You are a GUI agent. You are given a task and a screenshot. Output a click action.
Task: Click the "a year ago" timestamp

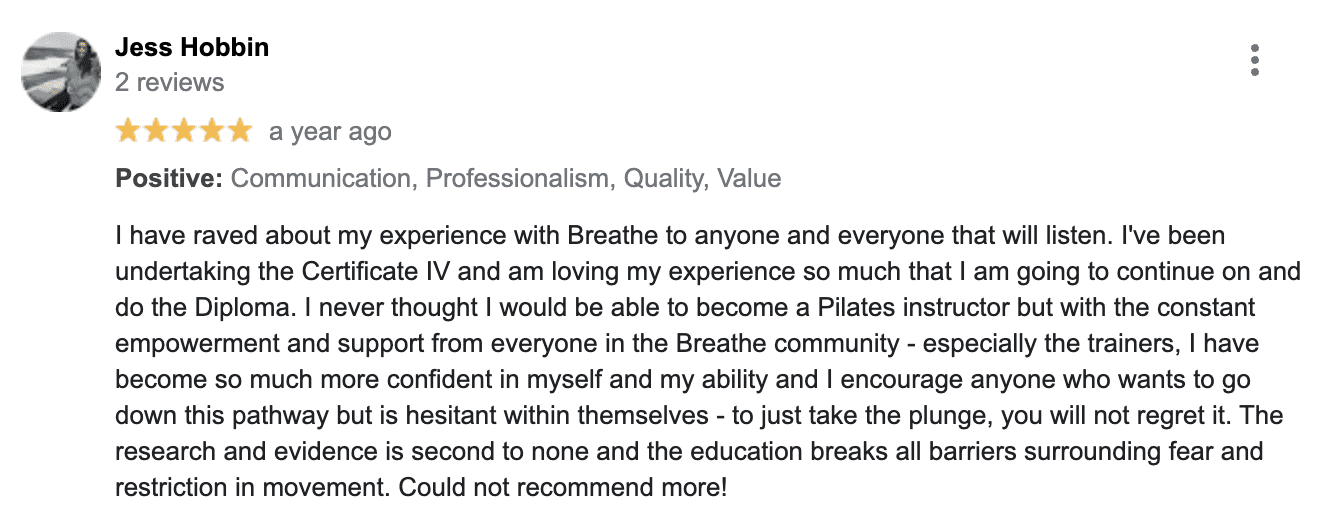coord(330,131)
